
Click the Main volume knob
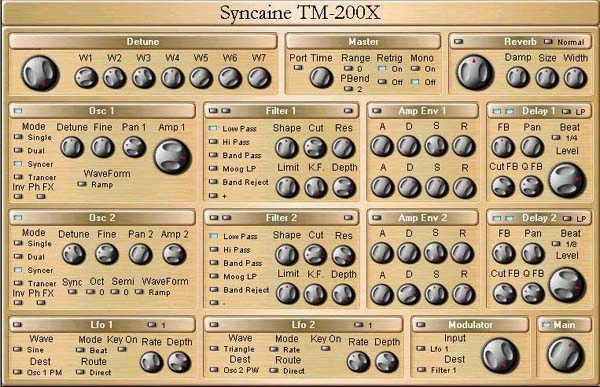pos(566,355)
